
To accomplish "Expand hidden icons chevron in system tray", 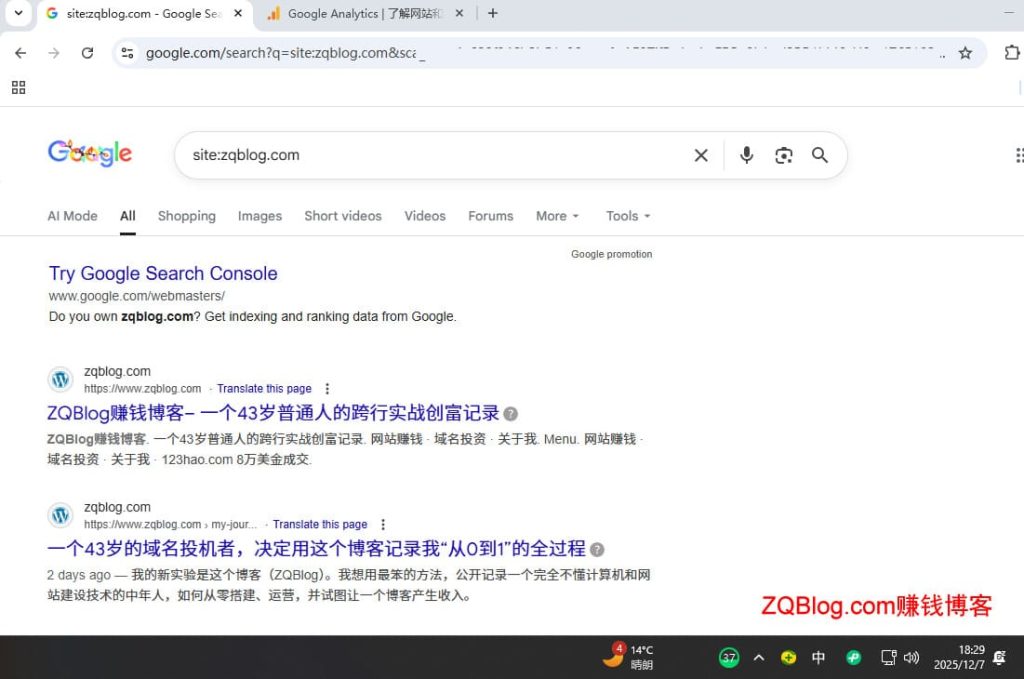I will [x=758, y=657].
